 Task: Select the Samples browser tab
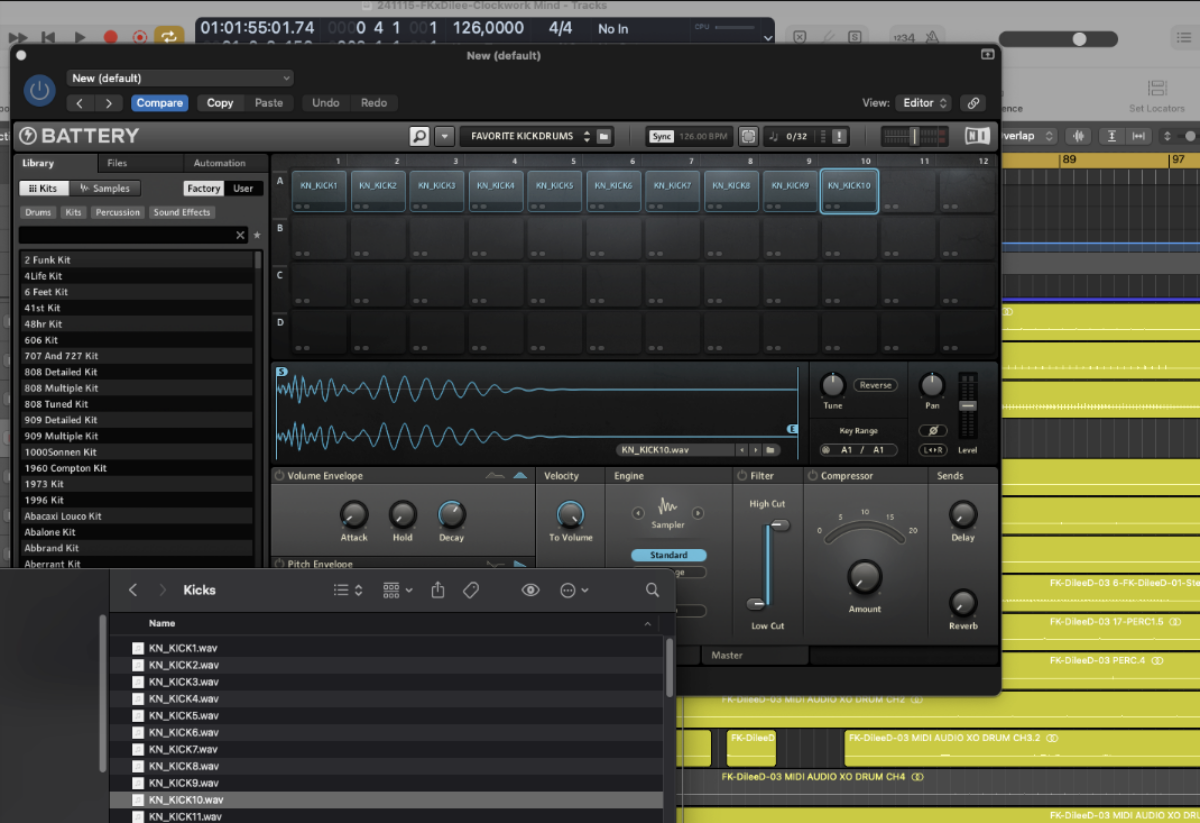point(105,188)
